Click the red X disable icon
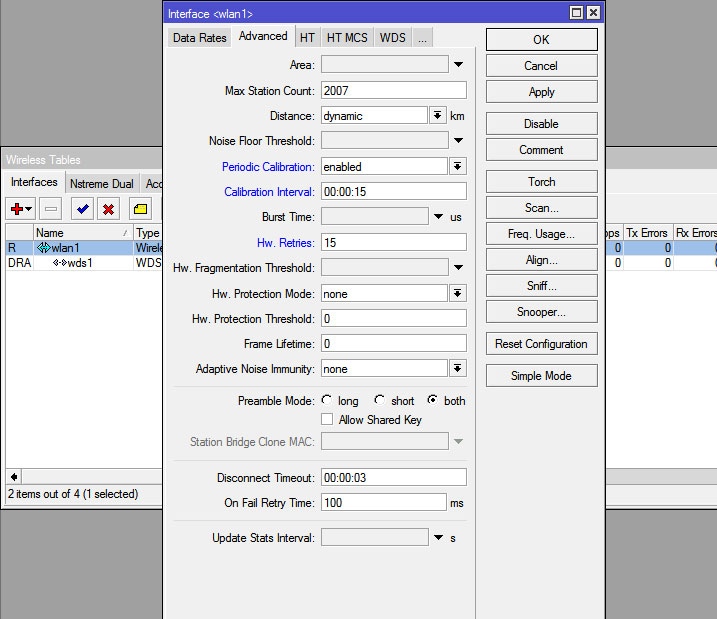This screenshot has width=717, height=619. click(108, 209)
